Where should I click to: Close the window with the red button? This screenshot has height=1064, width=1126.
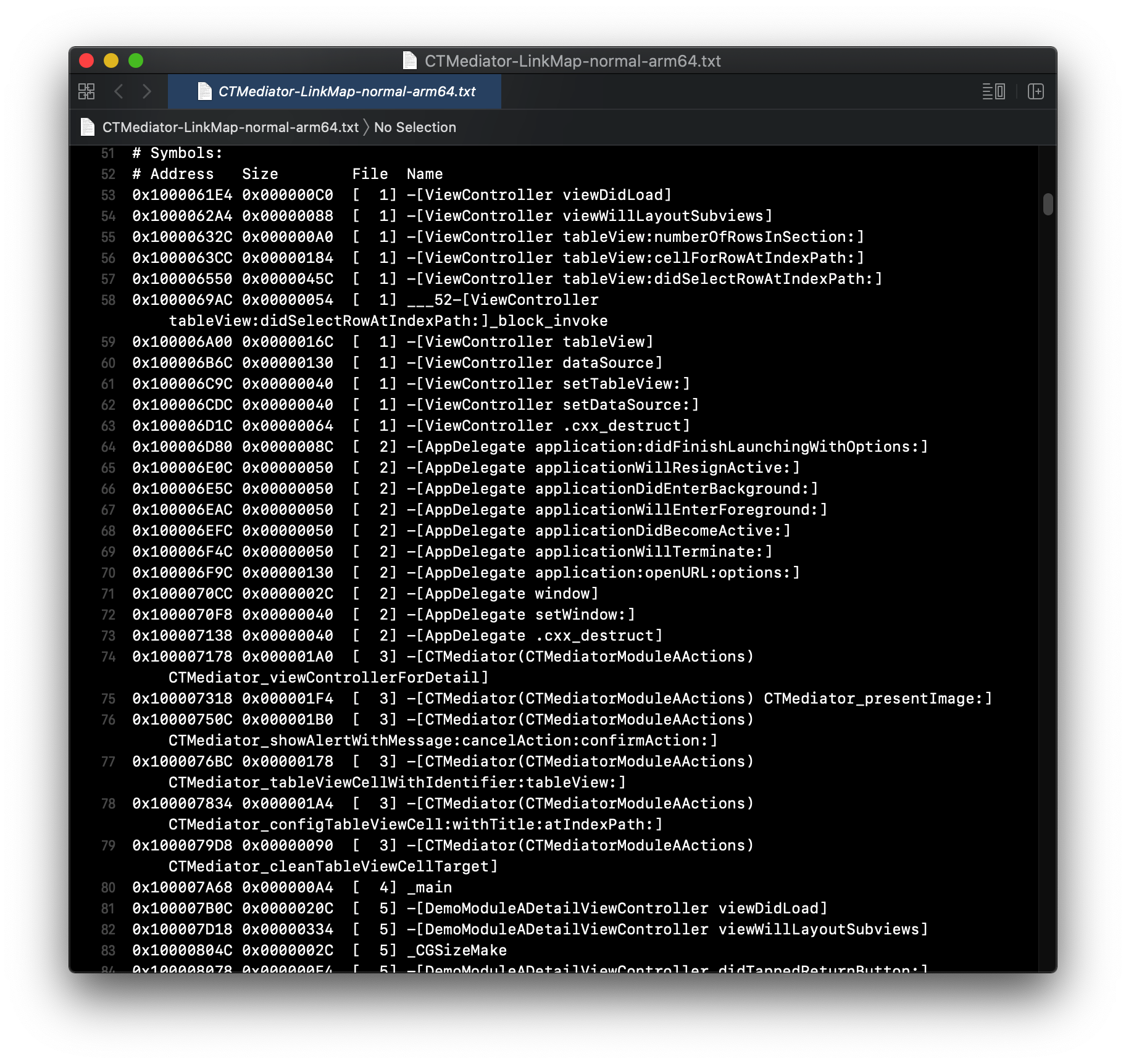click(x=86, y=60)
